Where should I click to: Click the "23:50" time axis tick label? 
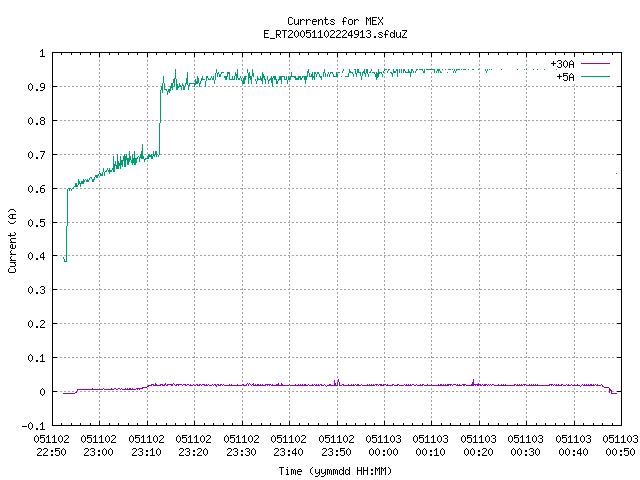coord(336,452)
